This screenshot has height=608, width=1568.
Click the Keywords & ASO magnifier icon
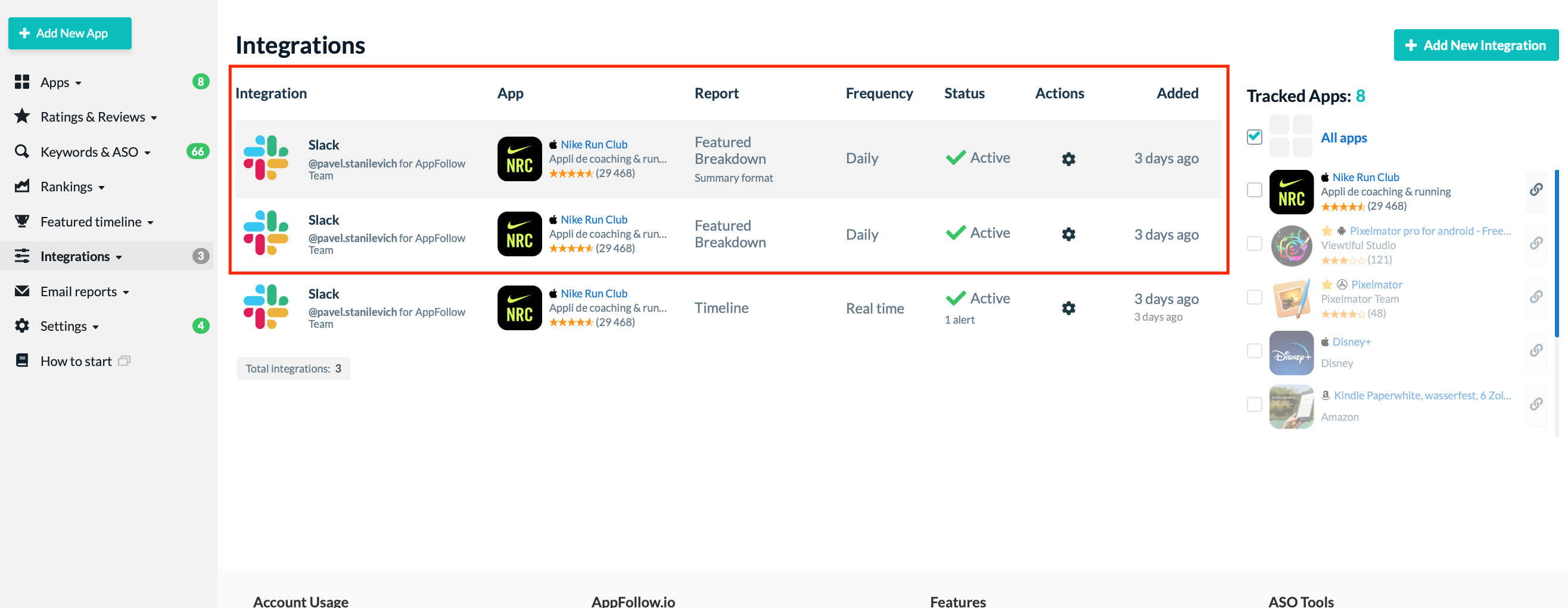click(22, 151)
